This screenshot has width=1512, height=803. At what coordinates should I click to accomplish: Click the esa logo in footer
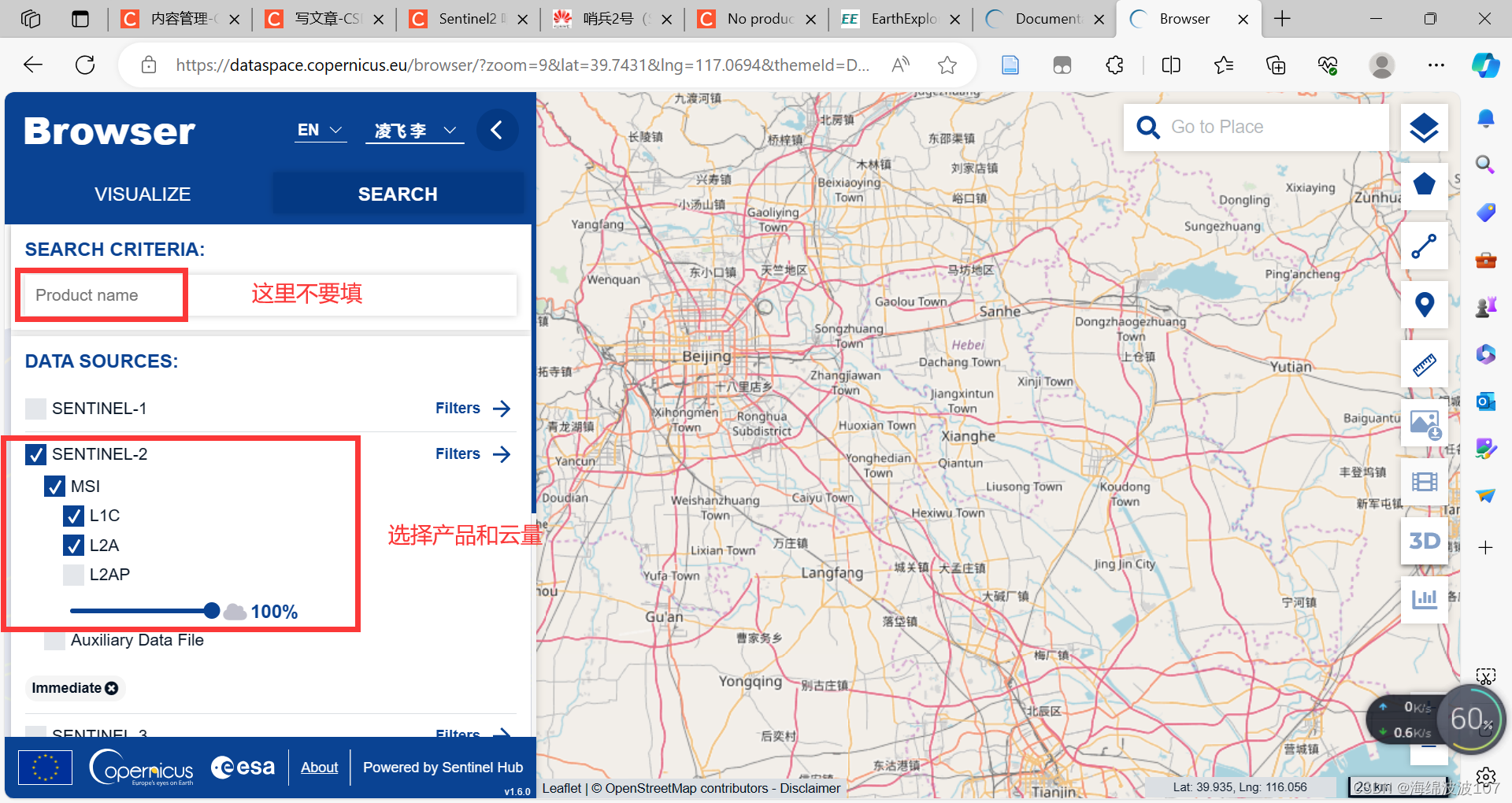pos(243,768)
